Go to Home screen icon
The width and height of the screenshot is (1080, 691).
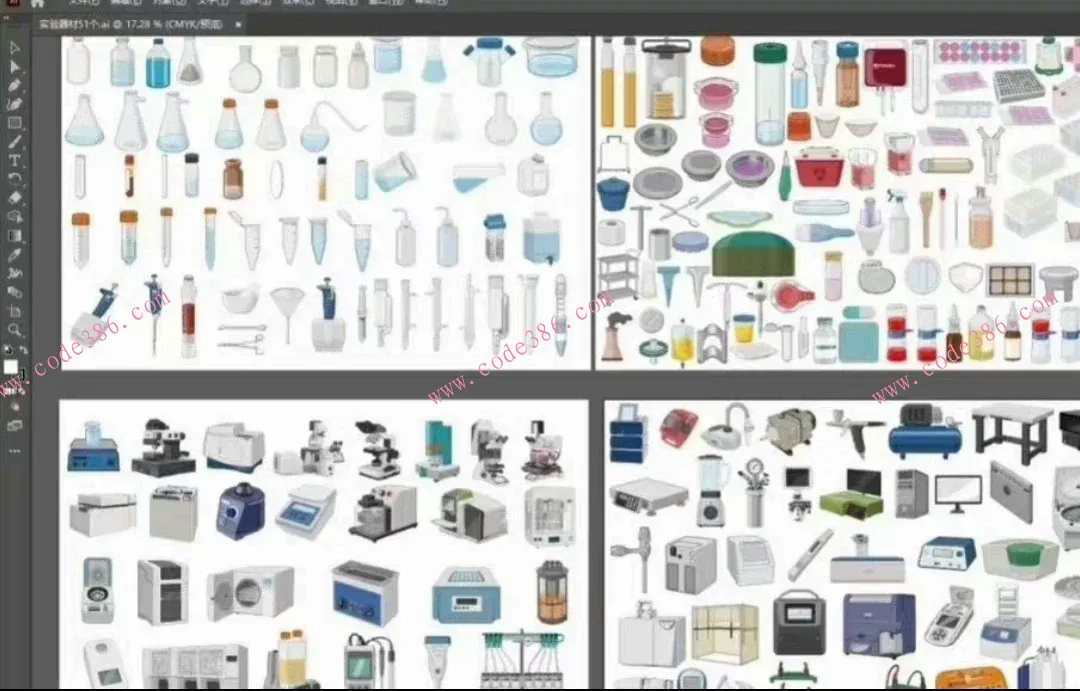[x=38, y=3]
